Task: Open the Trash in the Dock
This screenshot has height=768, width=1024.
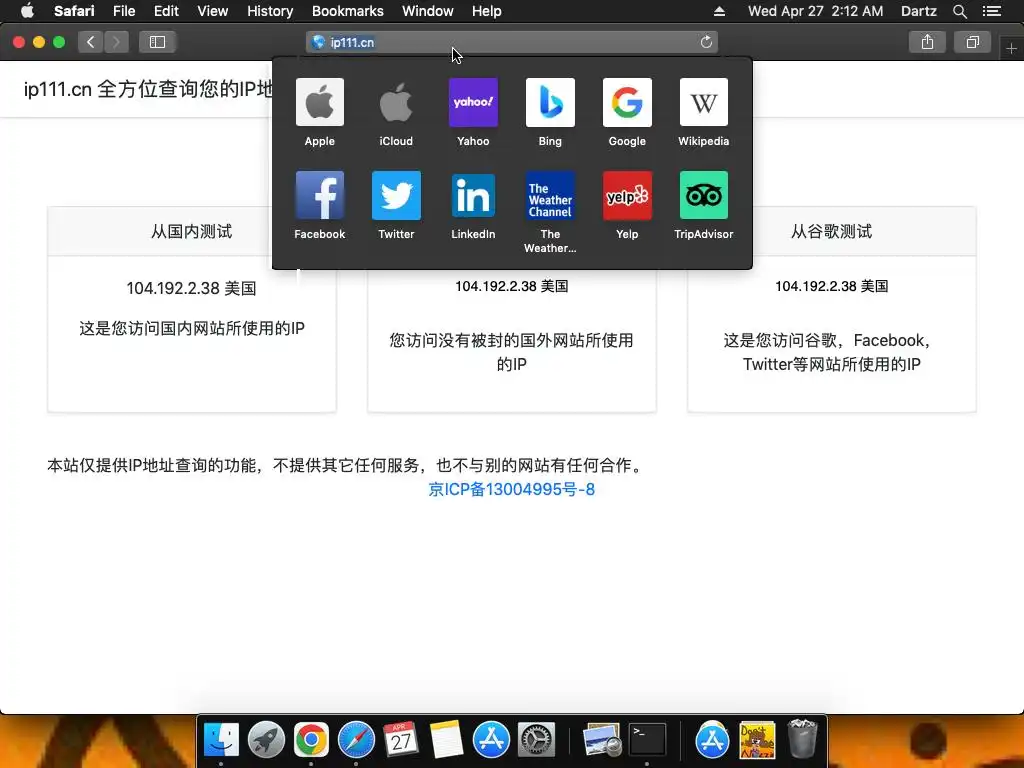Action: (x=802, y=739)
